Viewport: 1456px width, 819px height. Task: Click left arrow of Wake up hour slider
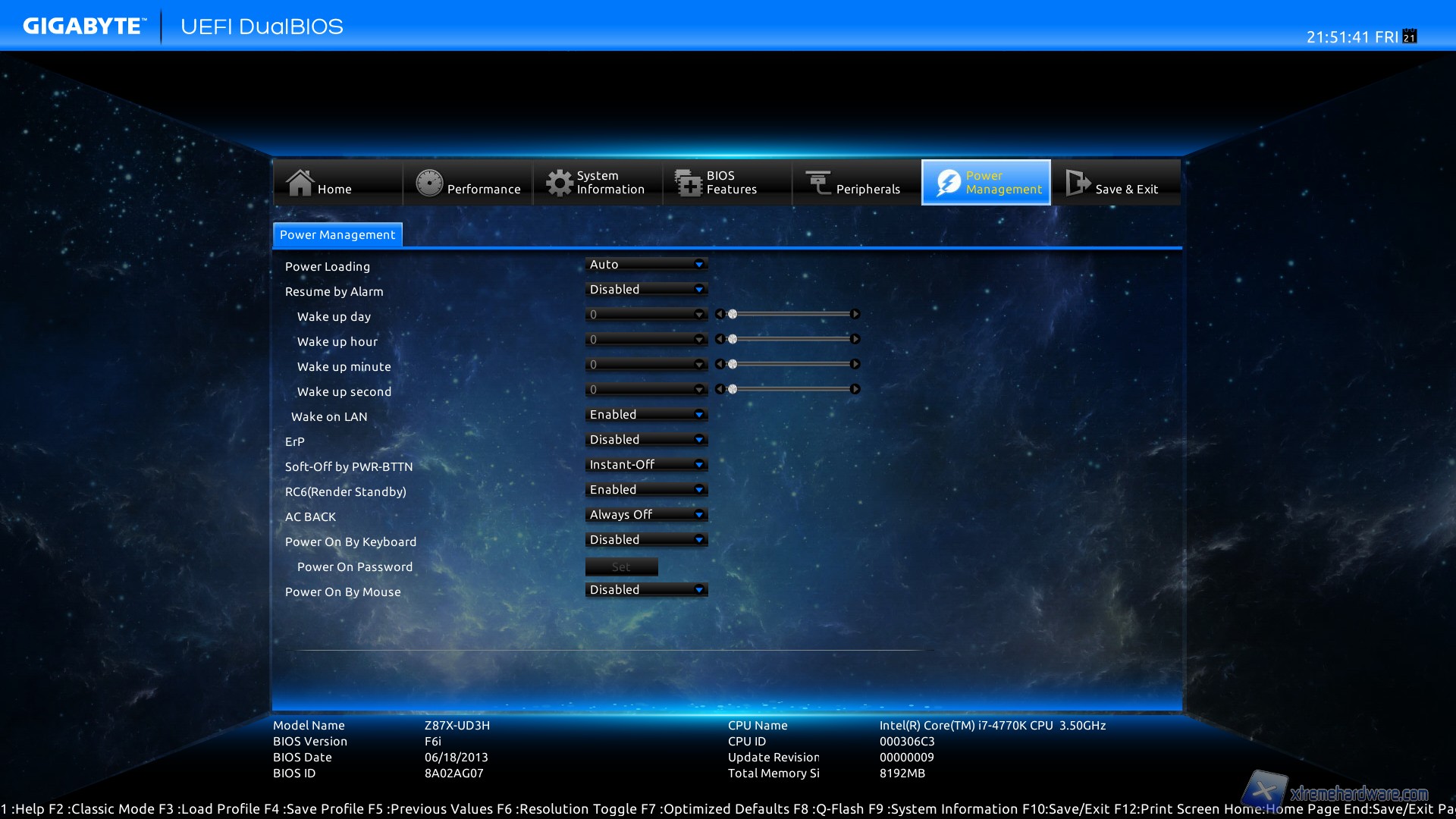pos(720,339)
